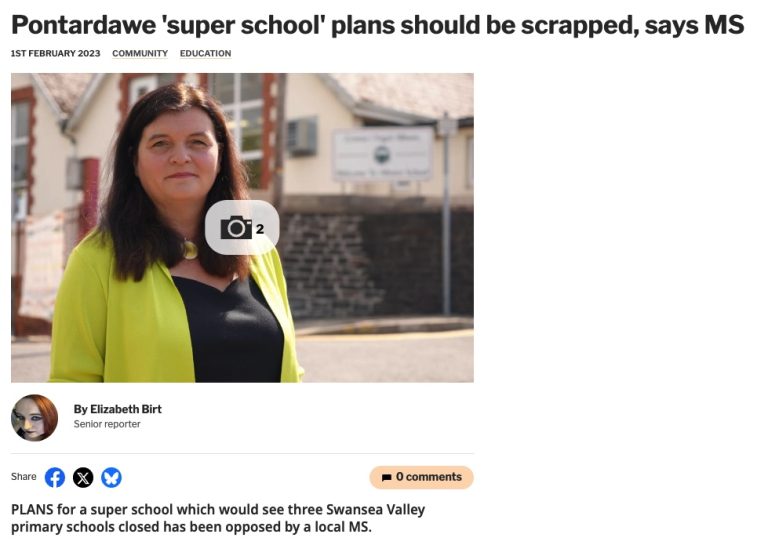Click the main article photo of the woman

coord(242,228)
